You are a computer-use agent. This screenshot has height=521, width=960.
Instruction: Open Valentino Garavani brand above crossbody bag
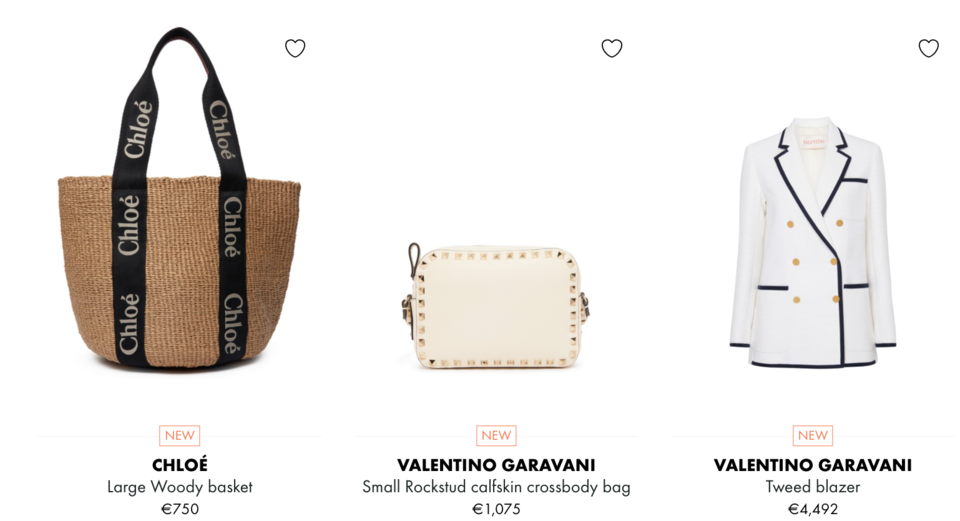[x=496, y=465]
